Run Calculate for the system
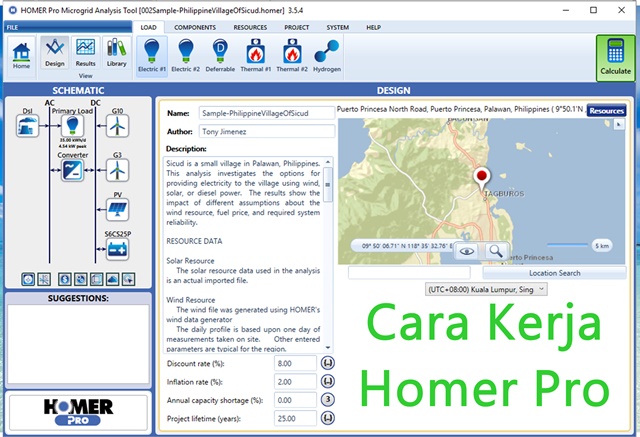The image size is (640, 437). (616, 58)
